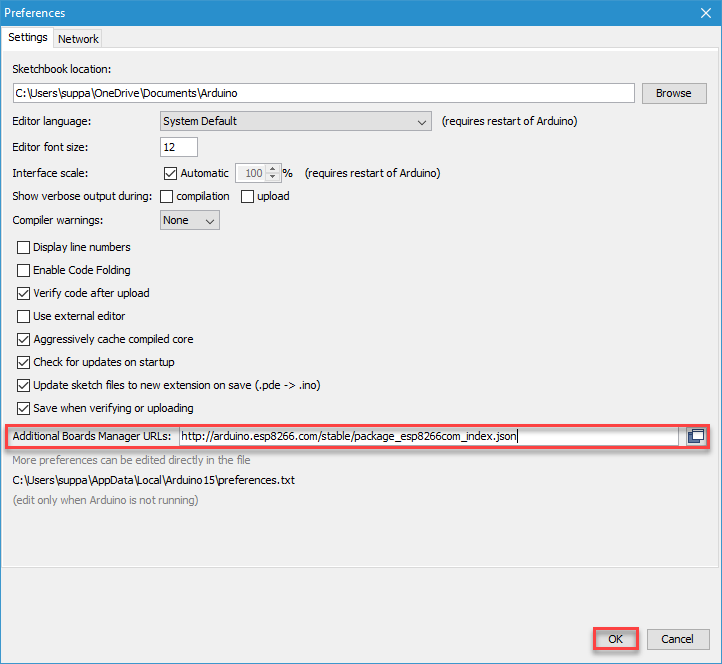Click '(requires restart of Arduino)' beside Interface scale

pos(373,173)
